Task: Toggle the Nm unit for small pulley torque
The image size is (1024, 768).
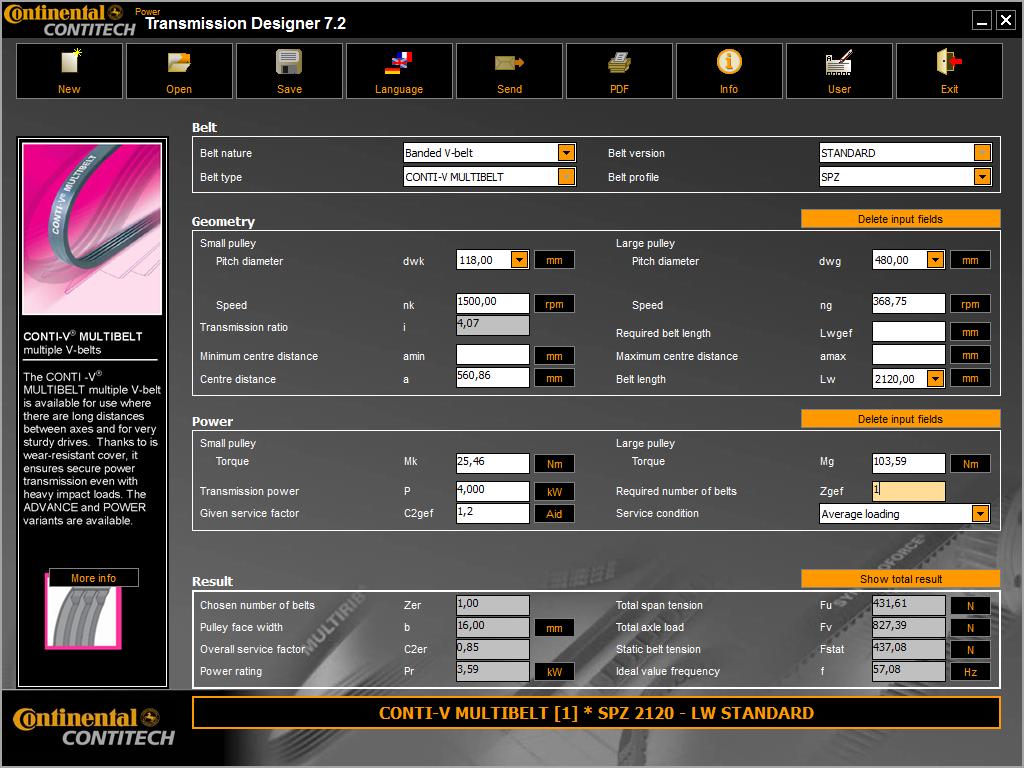Action: (554, 464)
